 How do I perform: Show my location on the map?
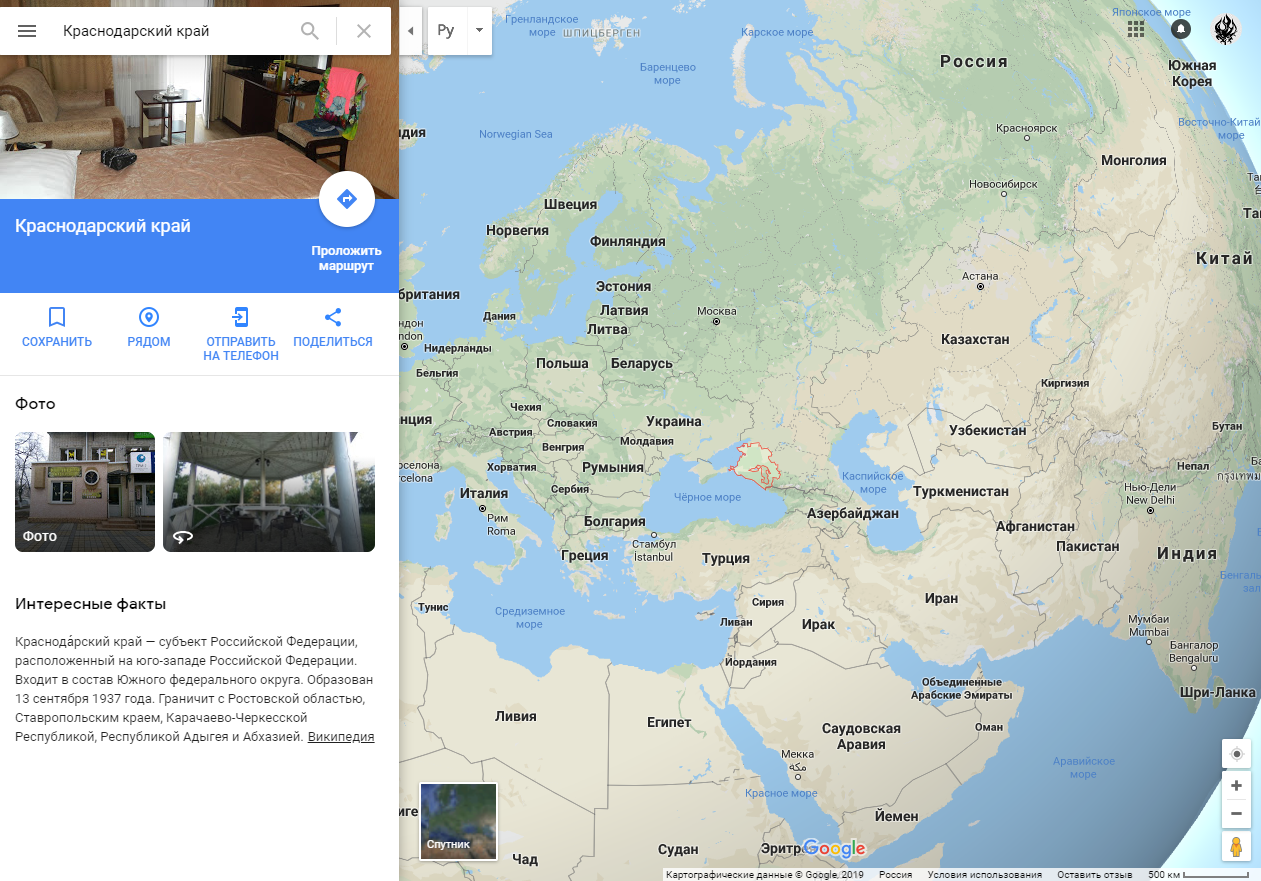(x=1237, y=754)
